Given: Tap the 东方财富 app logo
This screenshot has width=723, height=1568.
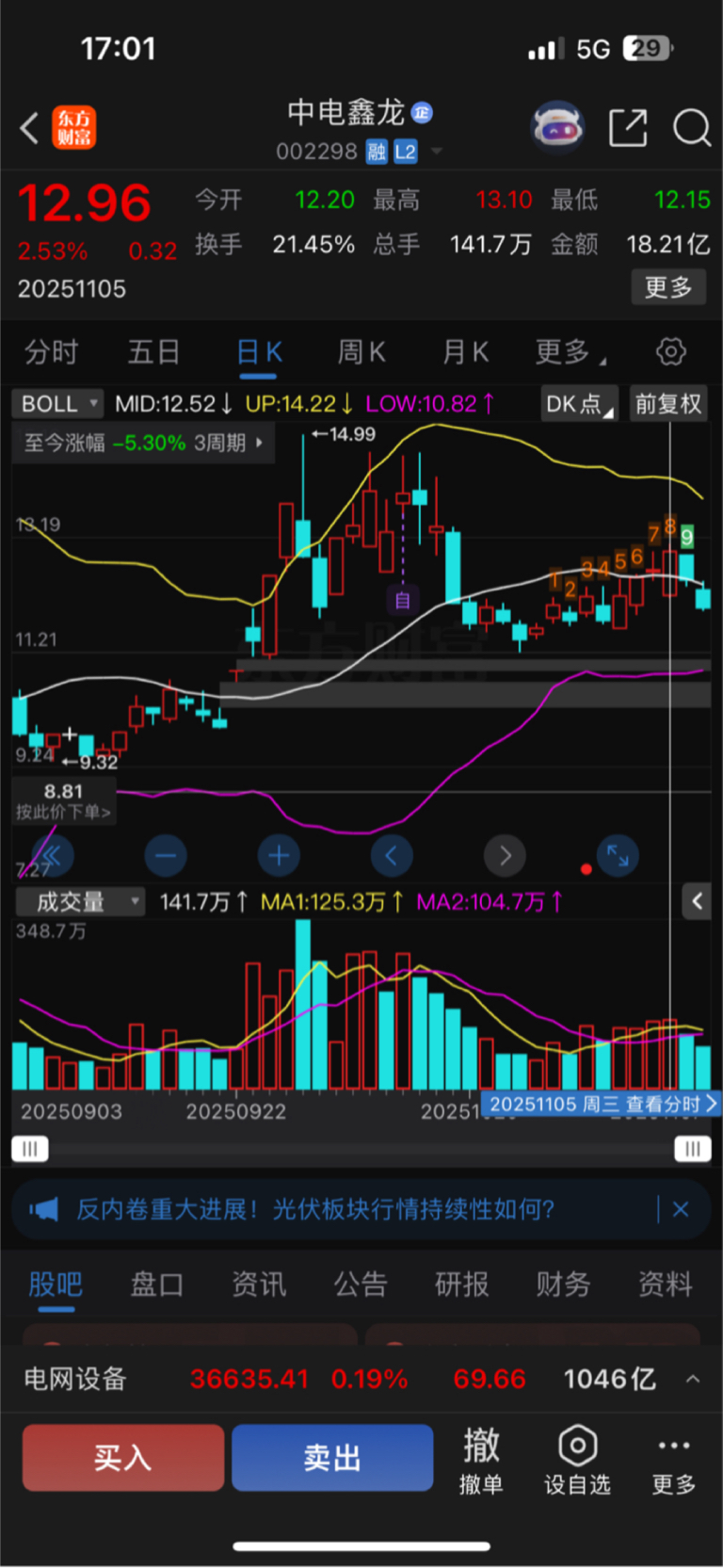Looking at the screenshot, I should [73, 128].
